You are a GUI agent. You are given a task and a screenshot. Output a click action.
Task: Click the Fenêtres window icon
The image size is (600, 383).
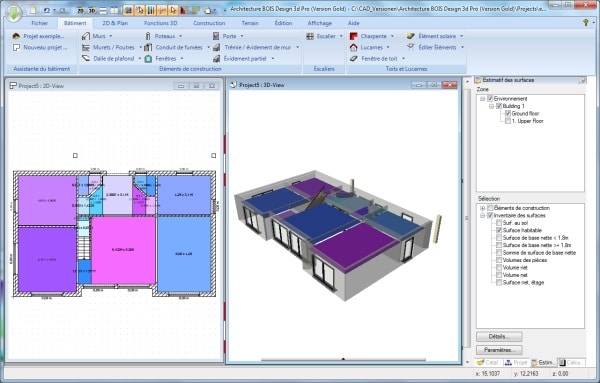click(x=148, y=59)
